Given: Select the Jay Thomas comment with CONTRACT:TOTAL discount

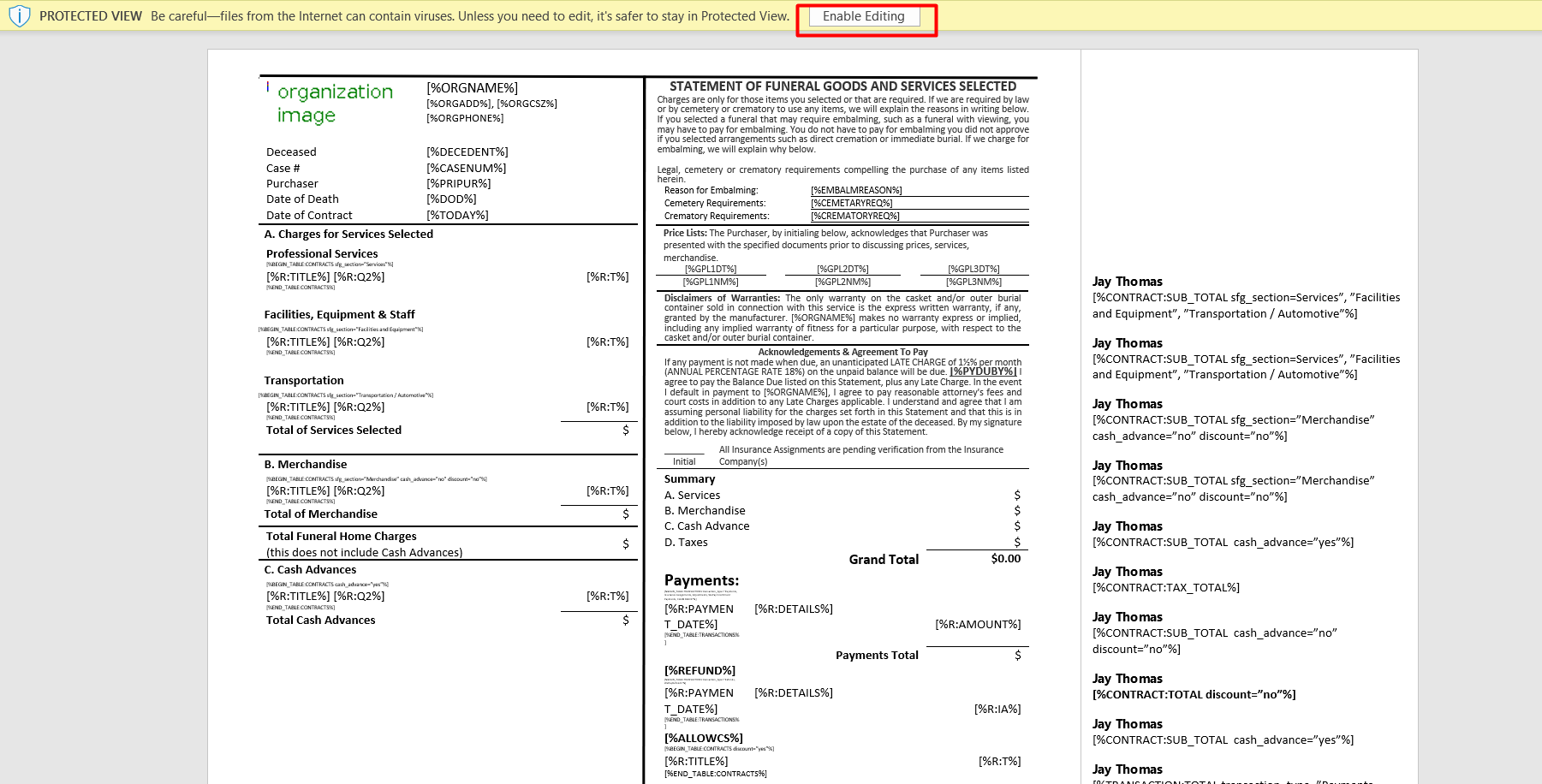Looking at the screenshot, I should coord(1194,694).
